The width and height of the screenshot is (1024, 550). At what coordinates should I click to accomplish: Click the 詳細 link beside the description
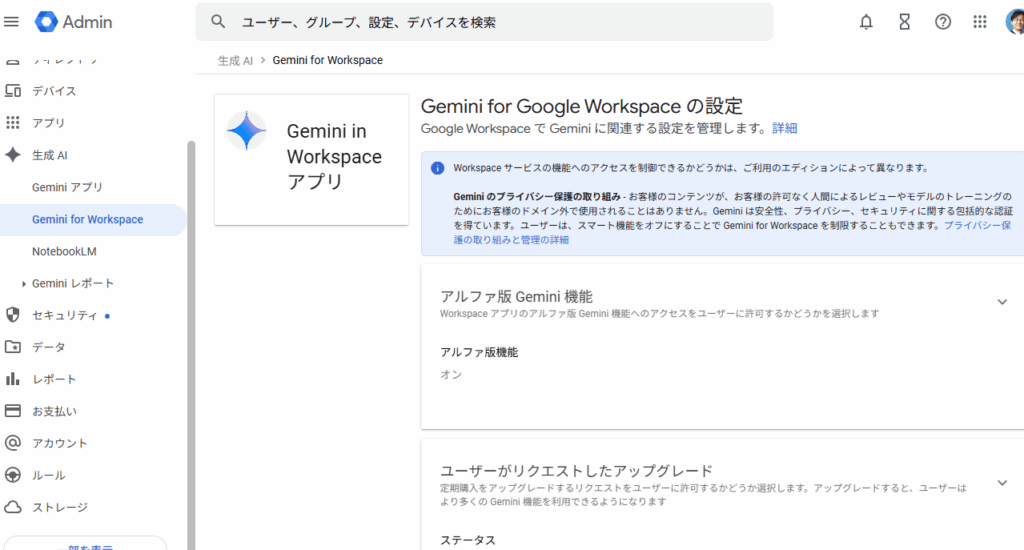(785, 129)
